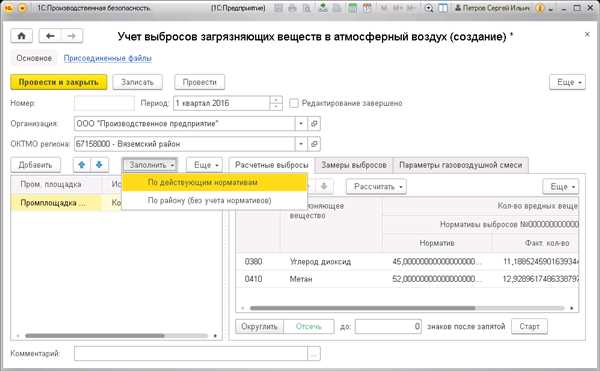Click the M- memory icon in title bar
Viewport: 600px width, 371px height.
click(411, 8)
